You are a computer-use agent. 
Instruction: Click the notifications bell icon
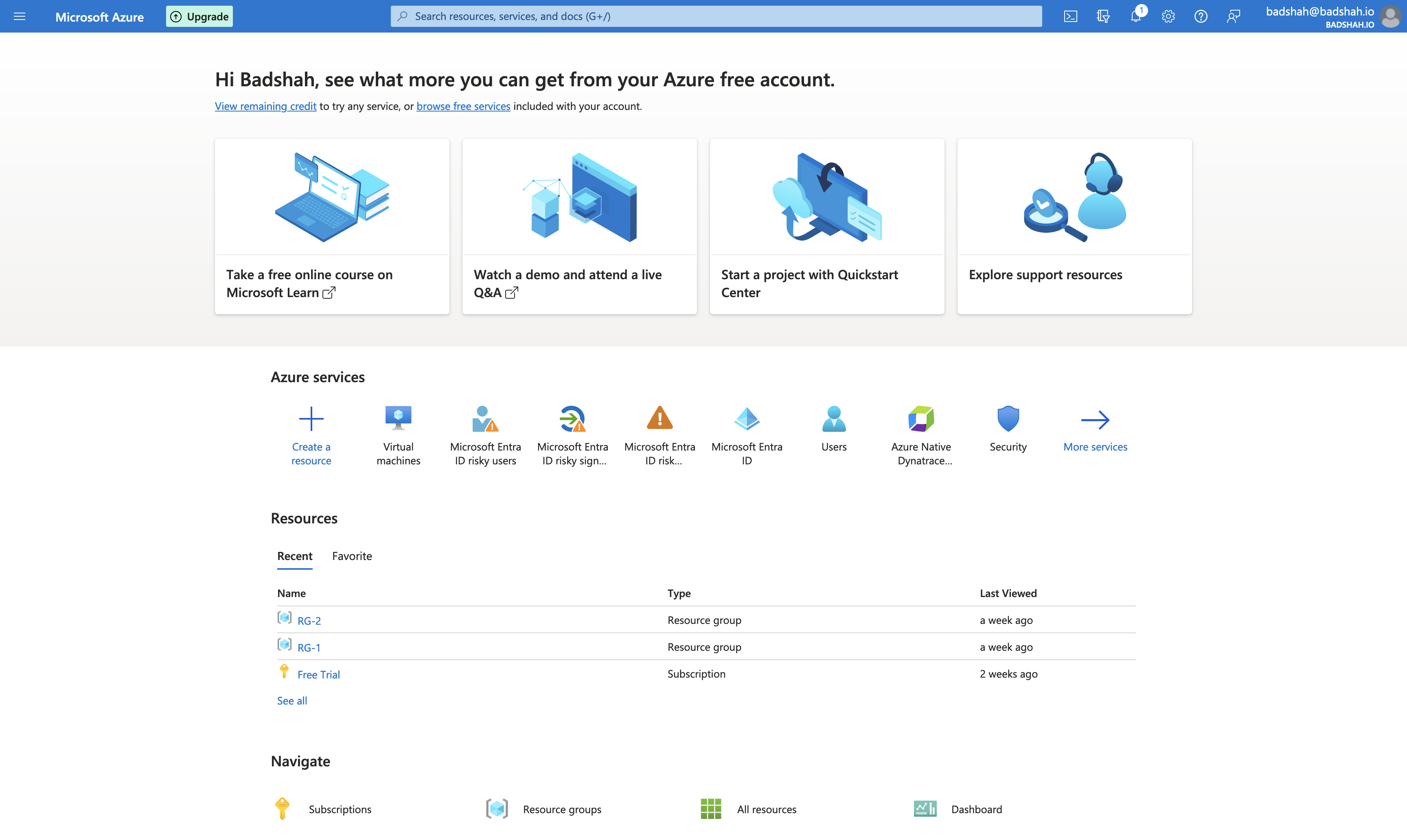pos(1136,16)
